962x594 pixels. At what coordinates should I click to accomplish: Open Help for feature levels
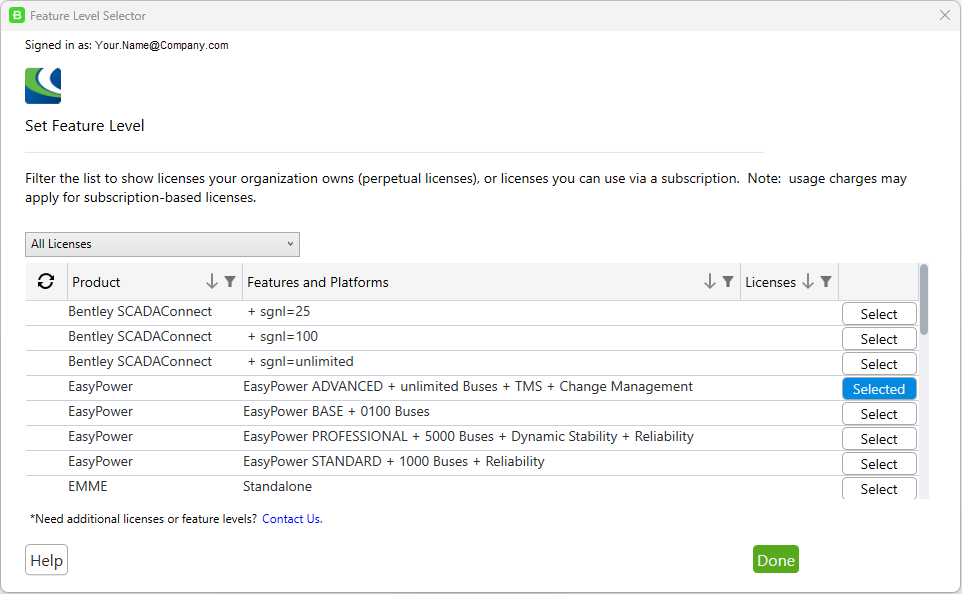click(x=46, y=560)
